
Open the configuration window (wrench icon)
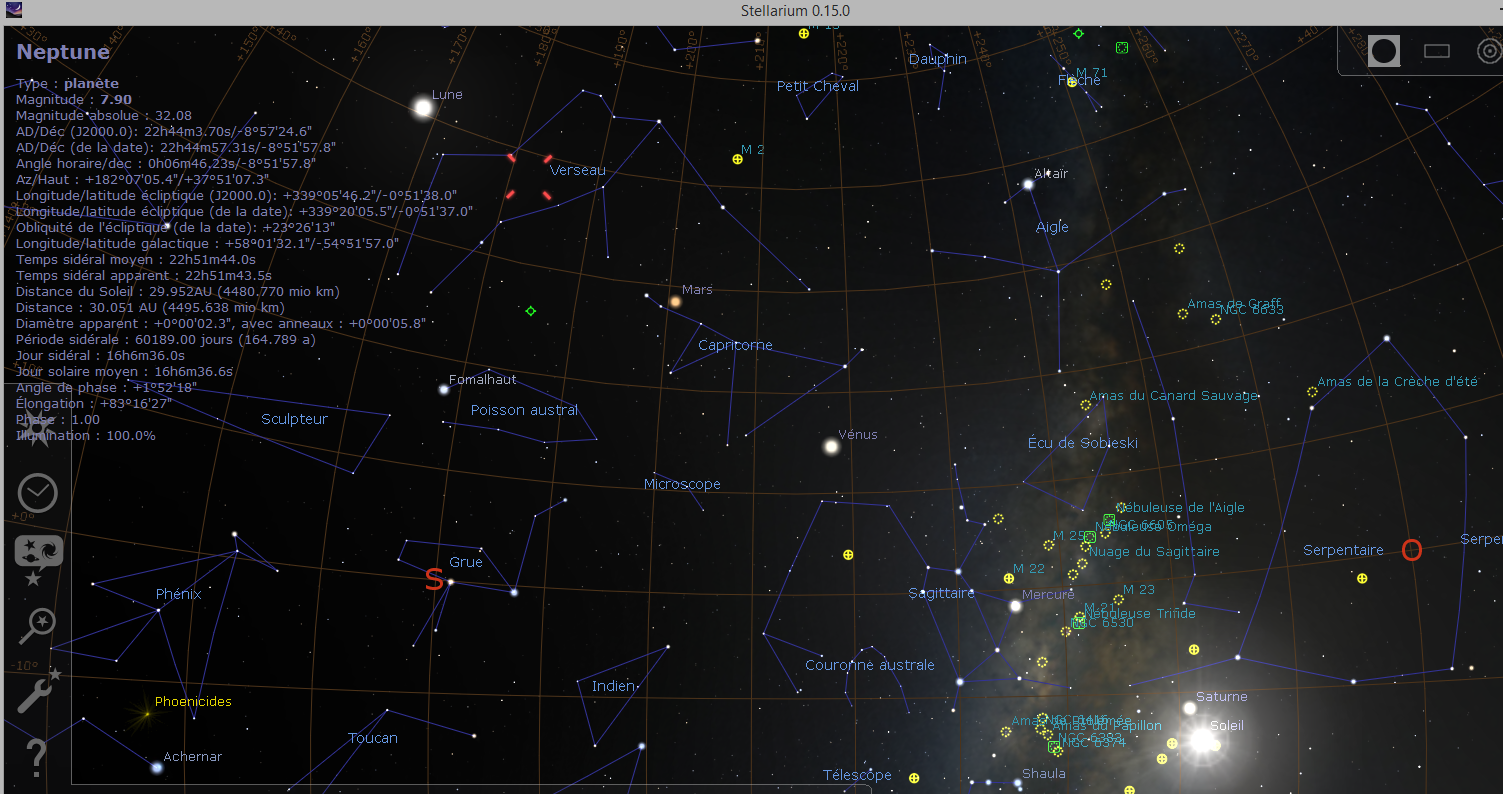tap(38, 689)
